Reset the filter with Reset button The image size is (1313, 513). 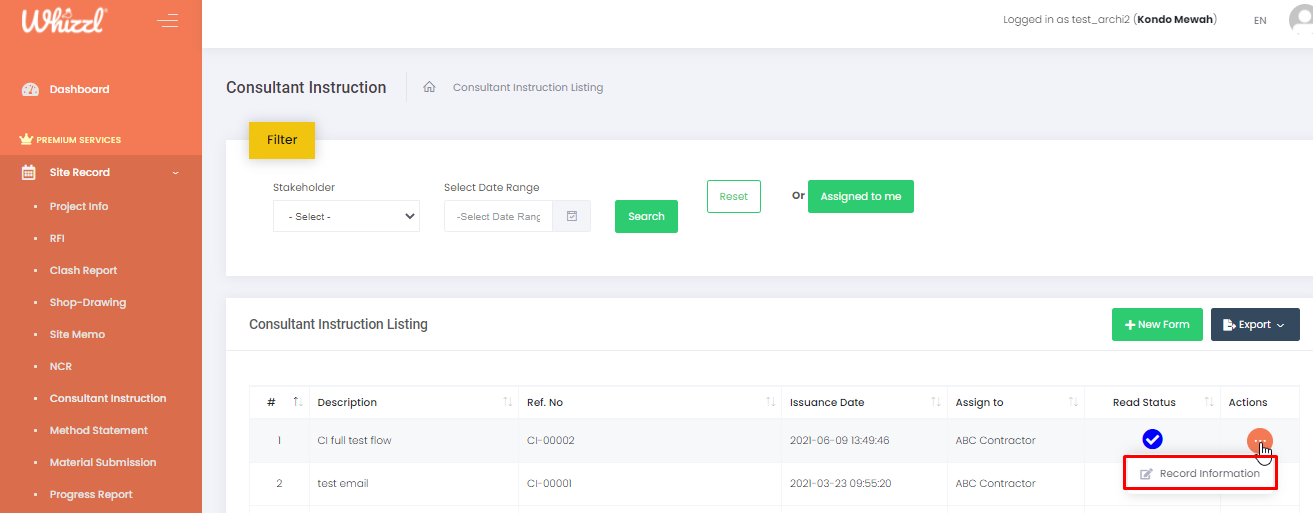733,196
